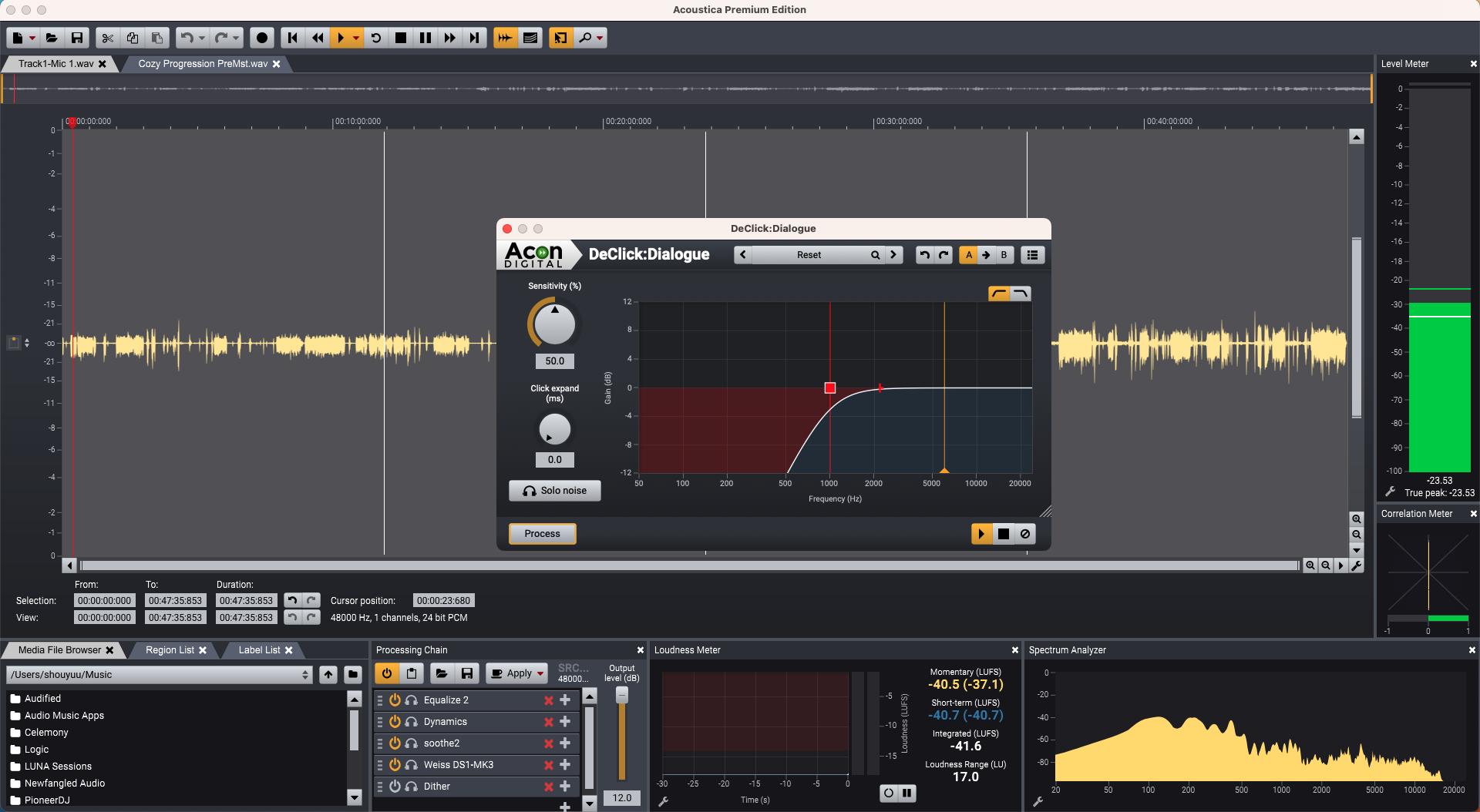Open the Redo history dropdown arrow
Image resolution: width=1480 pixels, height=812 pixels.
236,38
